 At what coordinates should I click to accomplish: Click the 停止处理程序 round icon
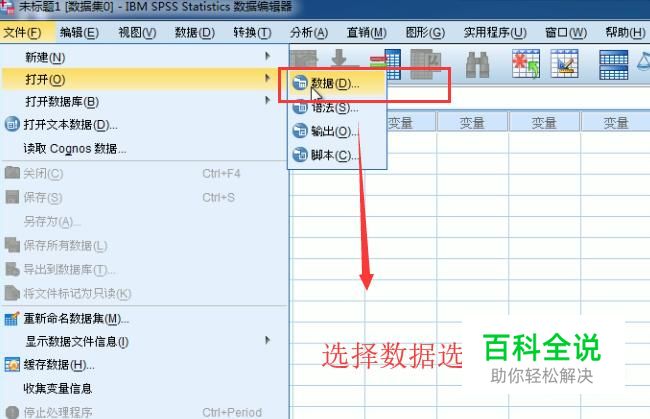pyautogui.click(x=12, y=412)
